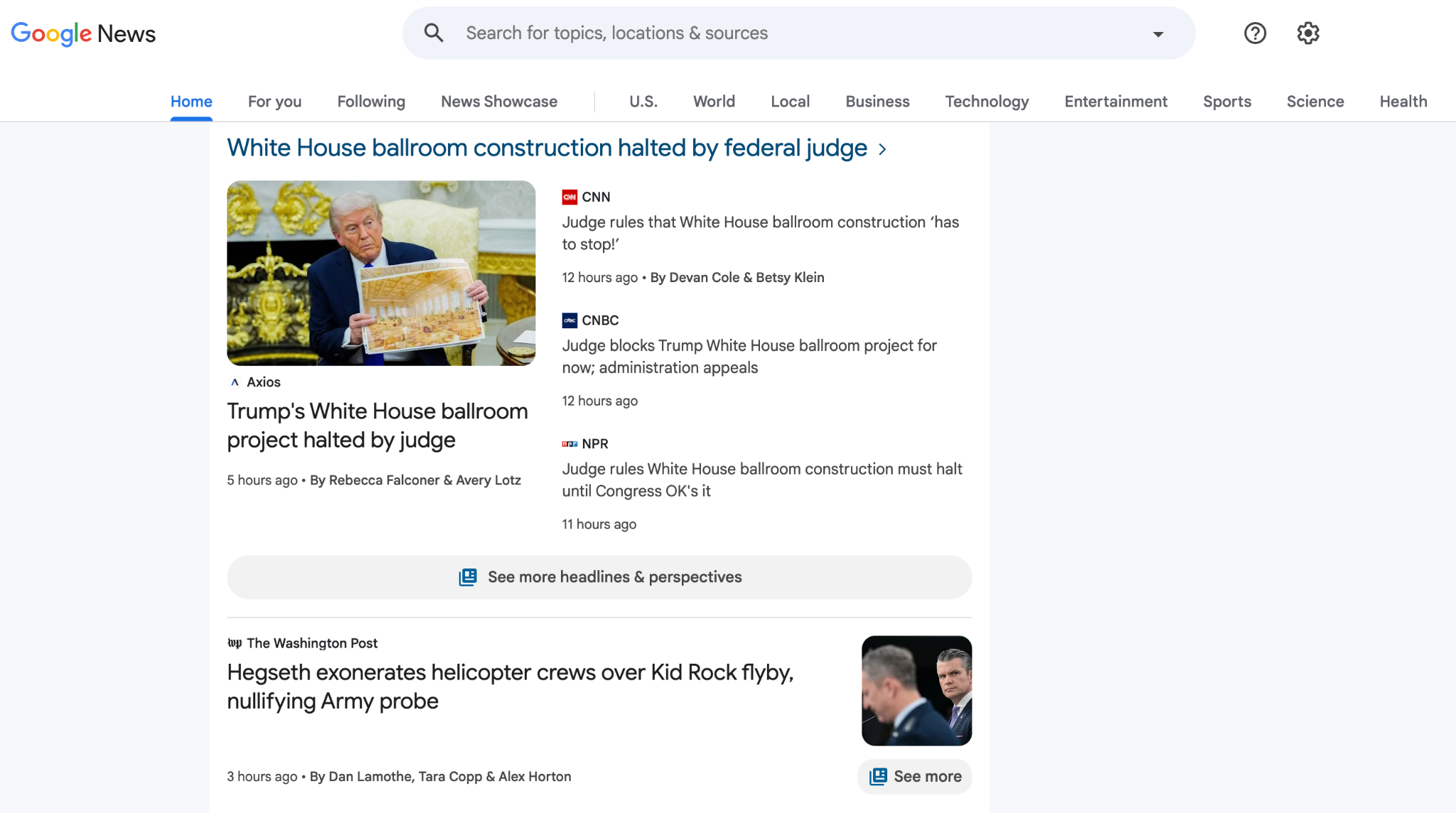Viewport: 1456px width, 813px height.
Task: Open the search options dropdown arrow
Action: click(1157, 33)
